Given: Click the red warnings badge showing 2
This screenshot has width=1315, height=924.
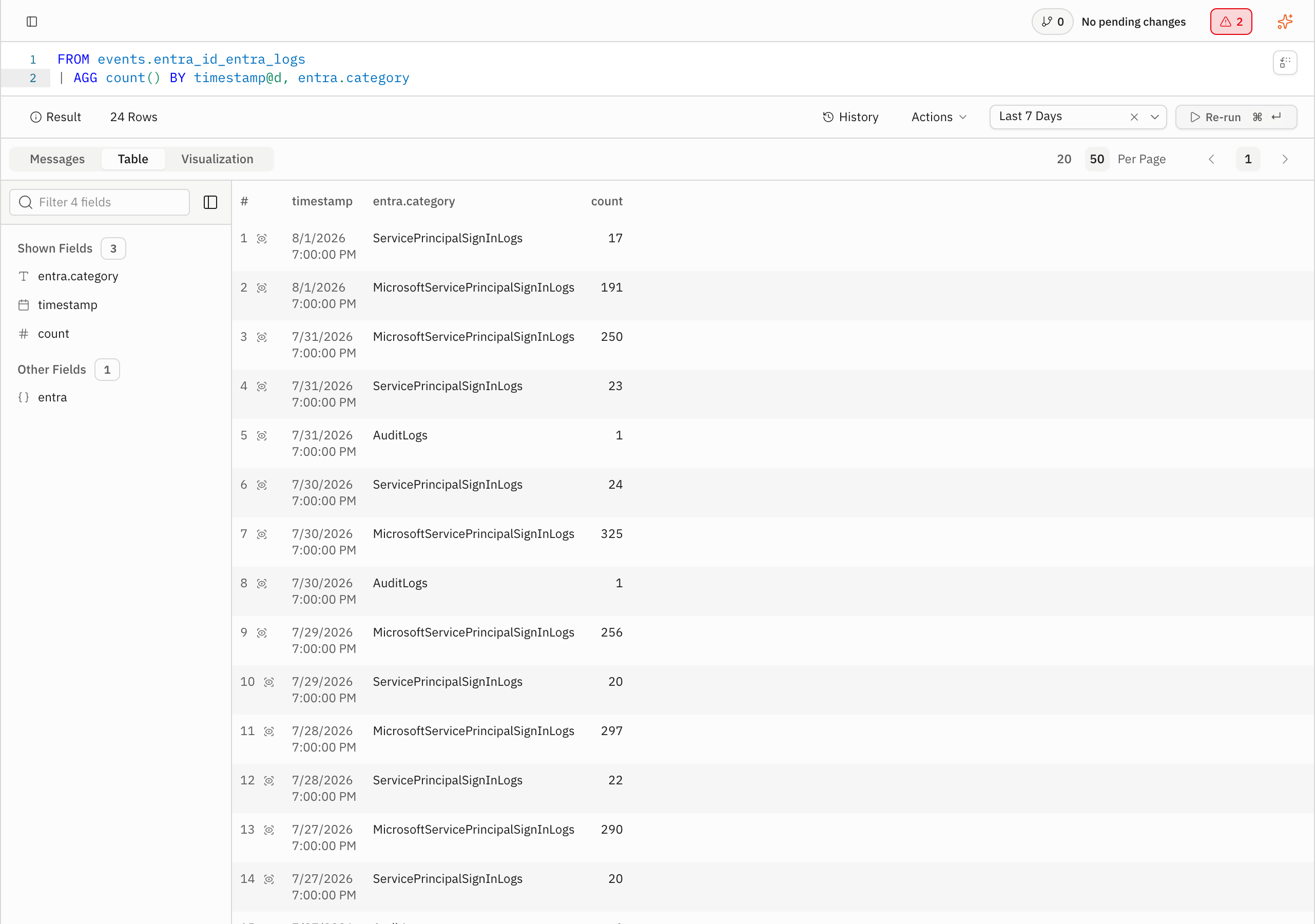Looking at the screenshot, I should (x=1231, y=22).
